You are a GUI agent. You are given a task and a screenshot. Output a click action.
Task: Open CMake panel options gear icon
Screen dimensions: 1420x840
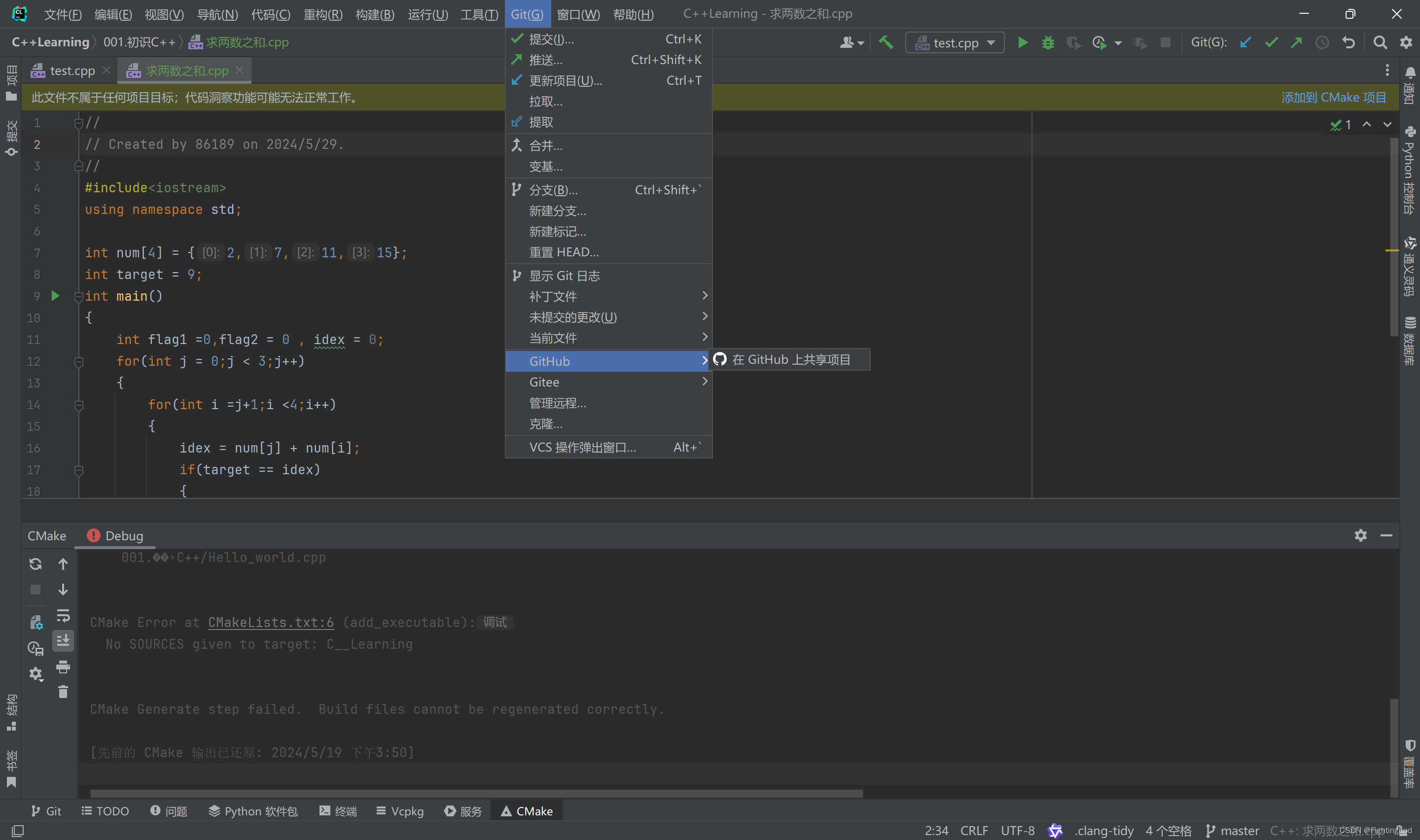1360,535
